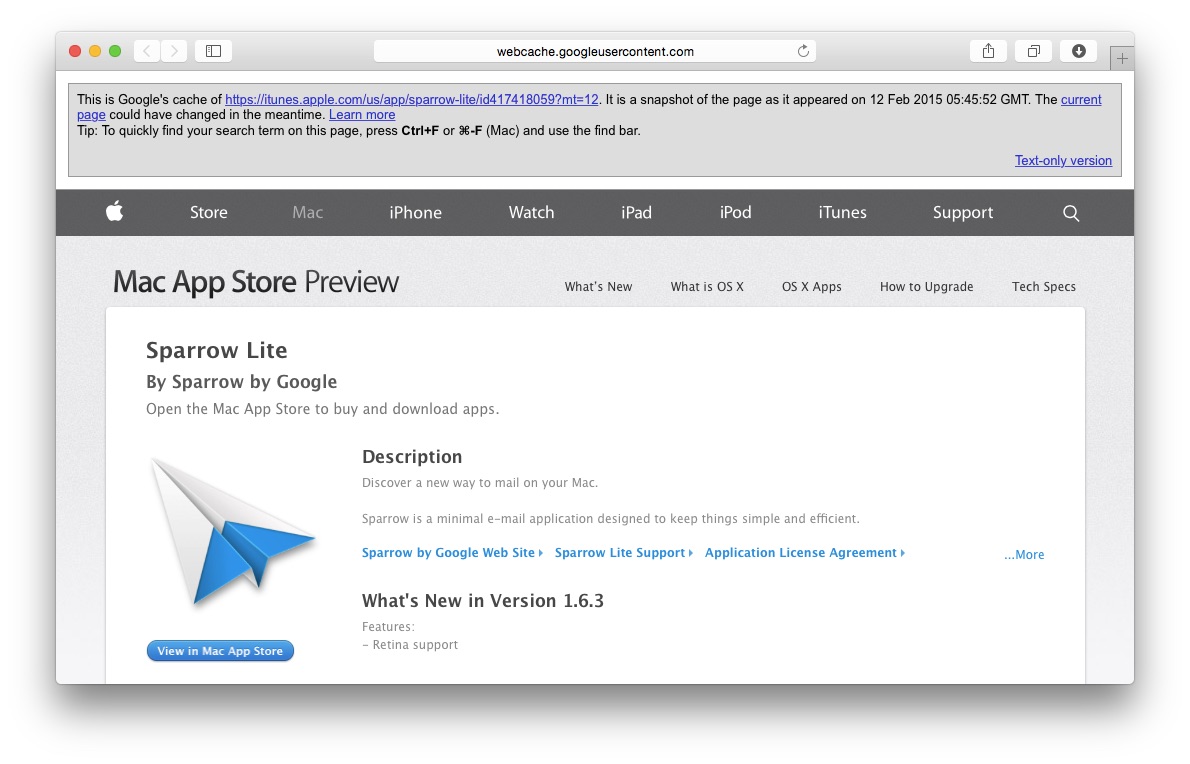Click the Description heading
Screen dimensions: 1190x764
[412, 457]
